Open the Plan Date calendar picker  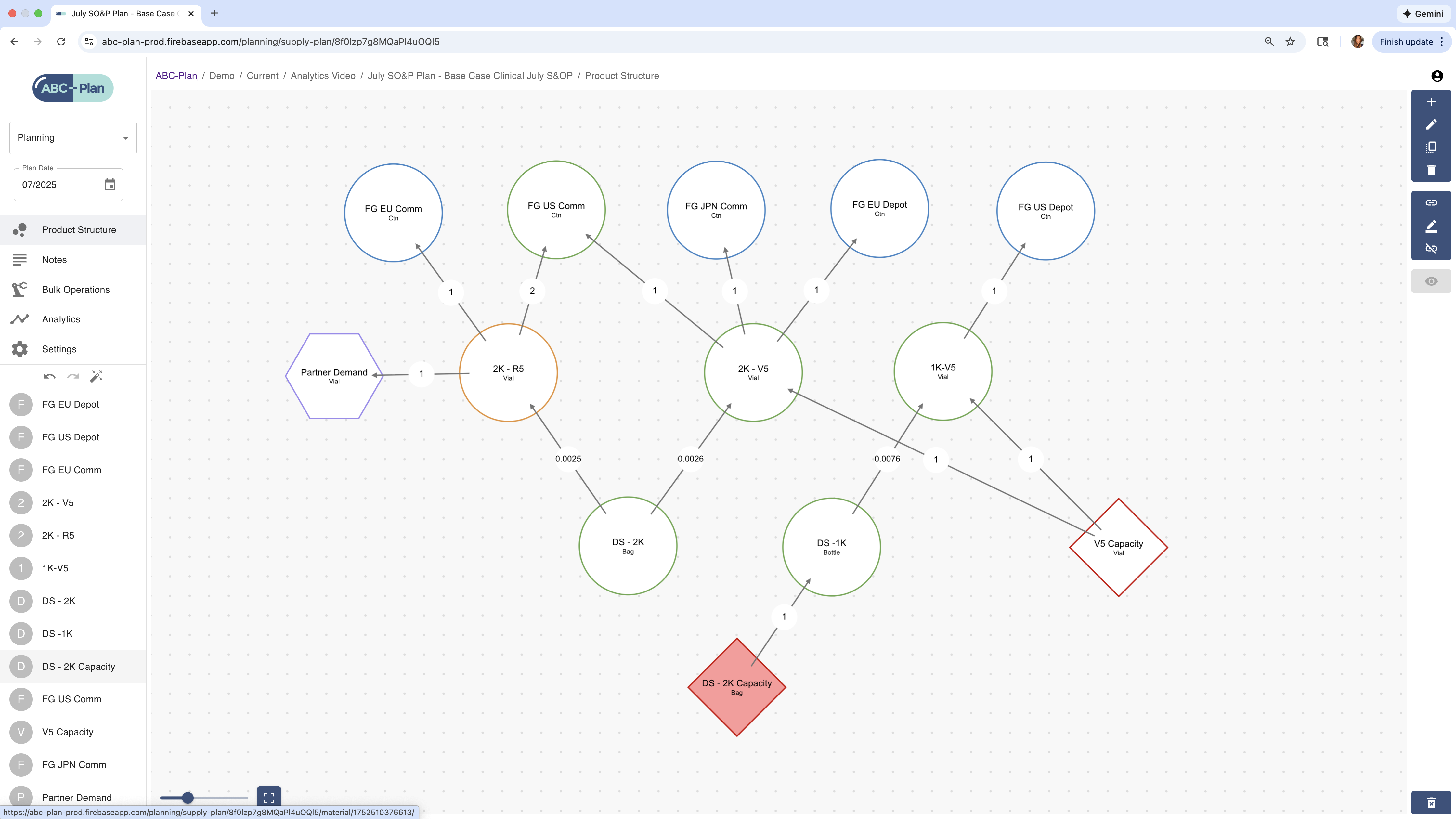pos(110,184)
